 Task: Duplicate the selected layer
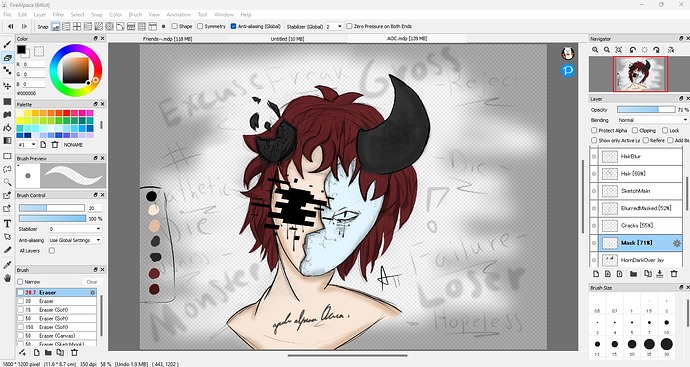tap(648, 274)
